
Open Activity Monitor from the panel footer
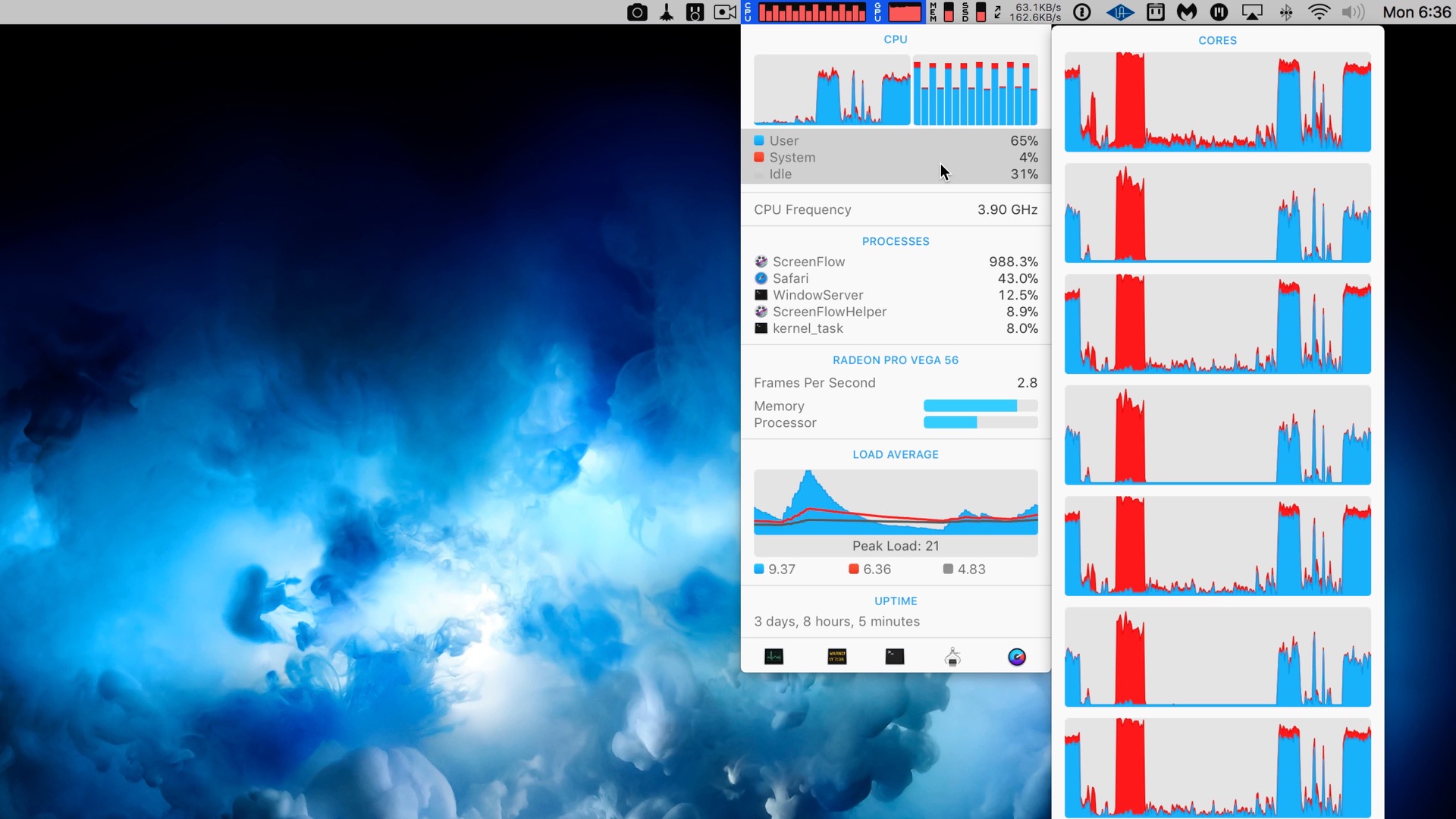pyautogui.click(x=773, y=657)
